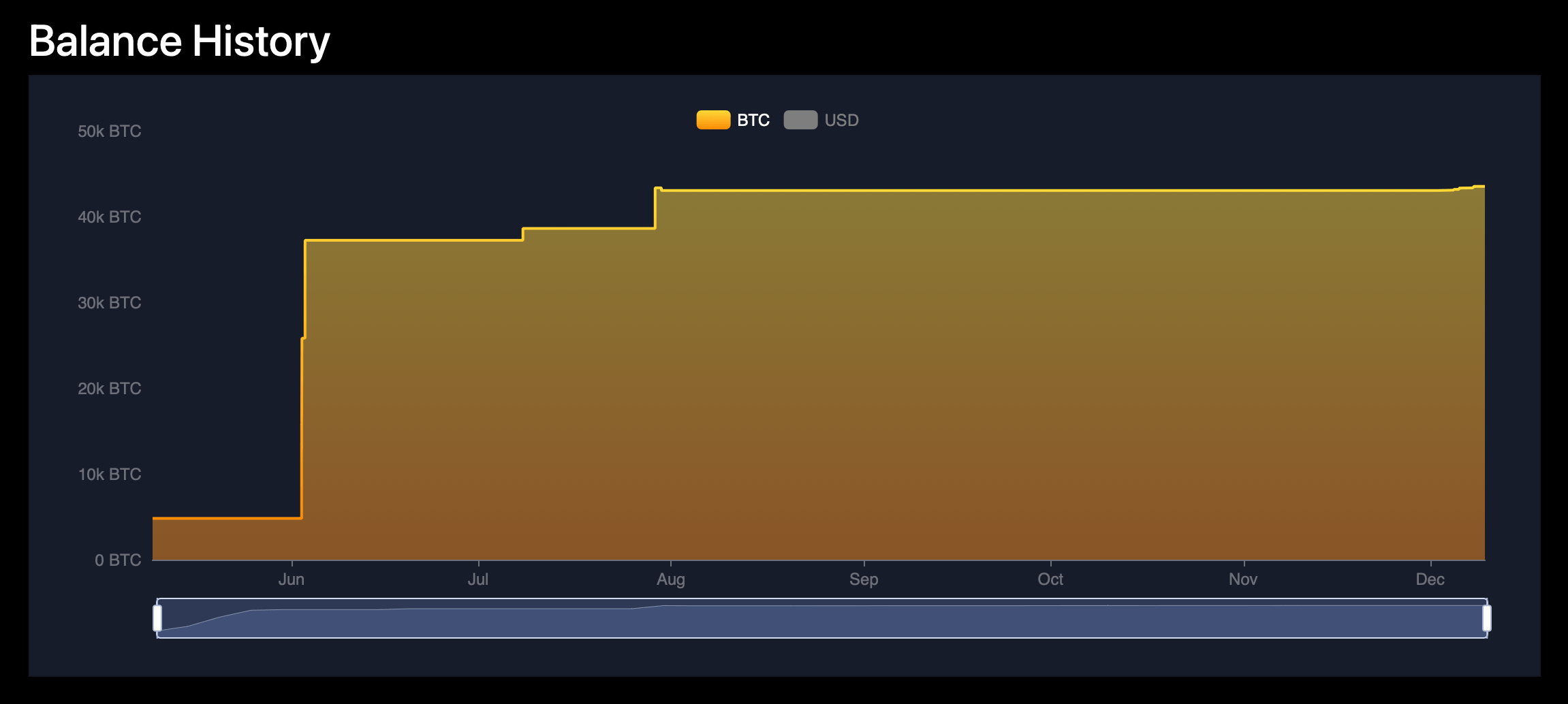Viewport: 1568px width, 704px height.
Task: Click the Aug label on the x-axis
Action: [671, 579]
